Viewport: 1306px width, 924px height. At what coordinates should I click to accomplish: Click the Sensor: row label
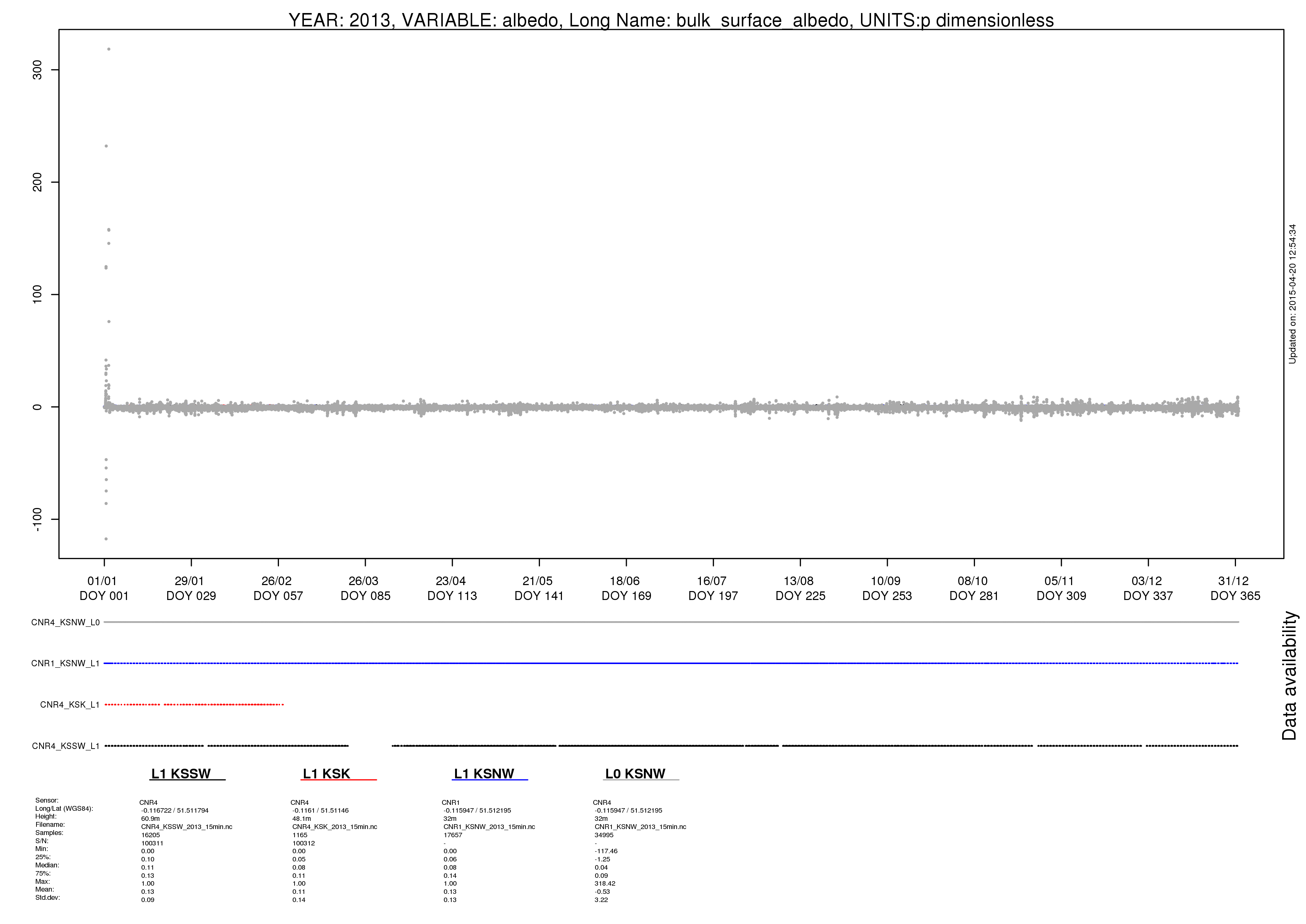[47, 800]
